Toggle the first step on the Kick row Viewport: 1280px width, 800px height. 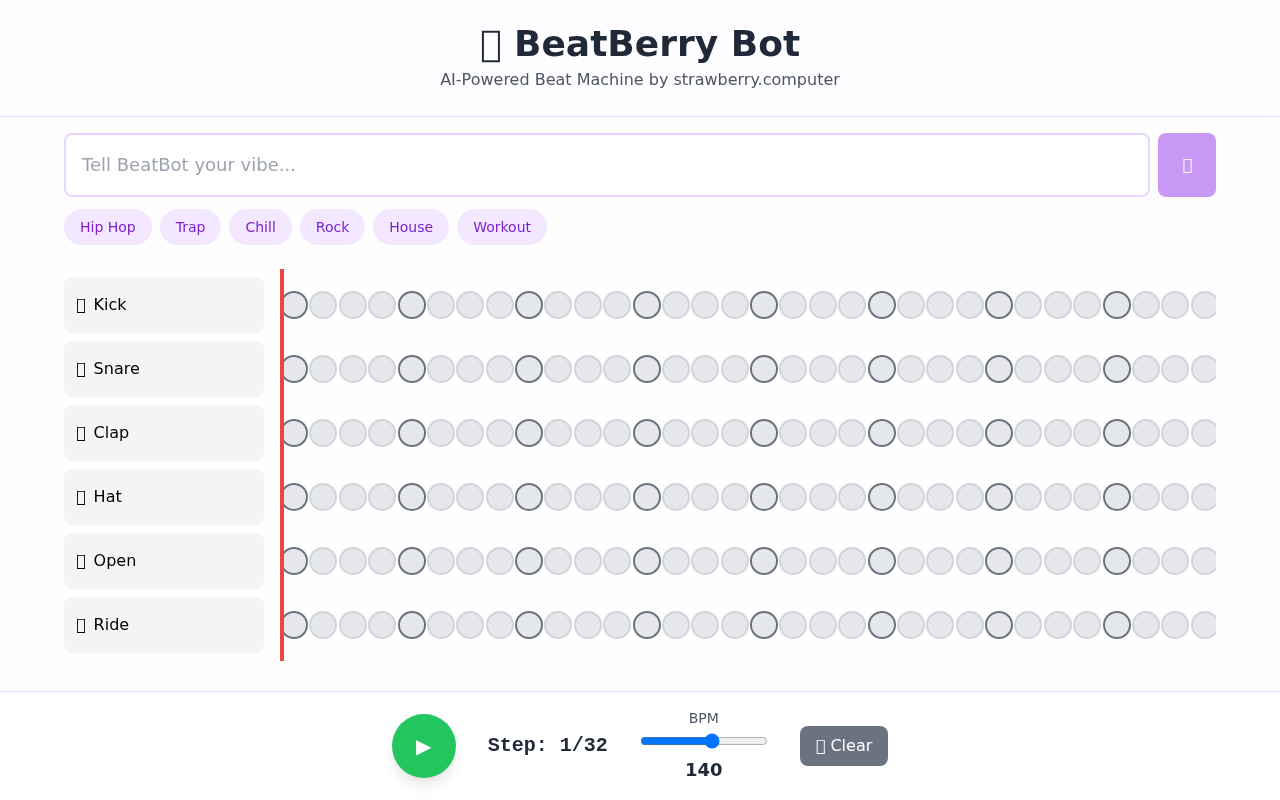[x=293, y=304]
